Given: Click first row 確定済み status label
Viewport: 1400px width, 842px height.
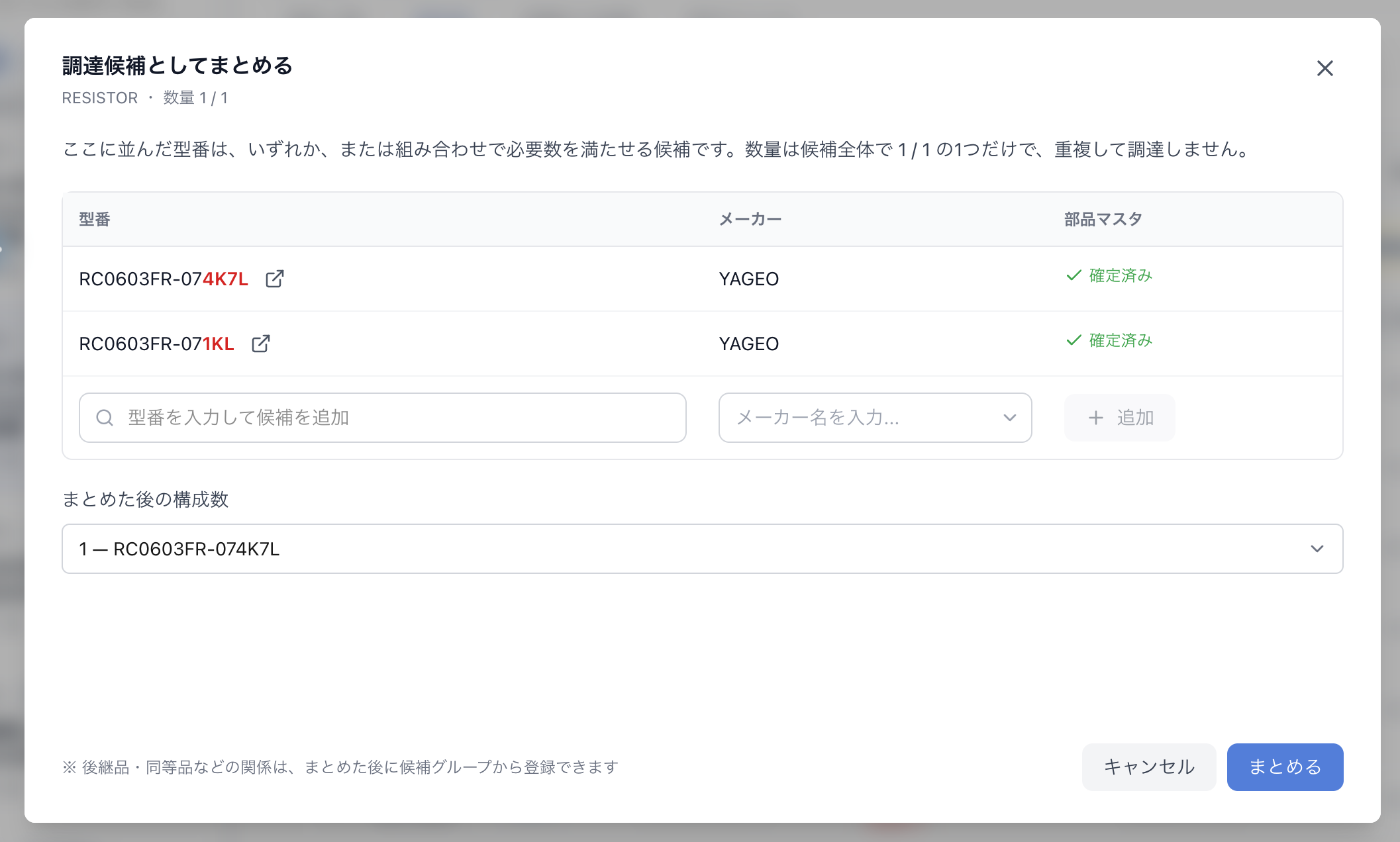Looking at the screenshot, I should [1121, 275].
